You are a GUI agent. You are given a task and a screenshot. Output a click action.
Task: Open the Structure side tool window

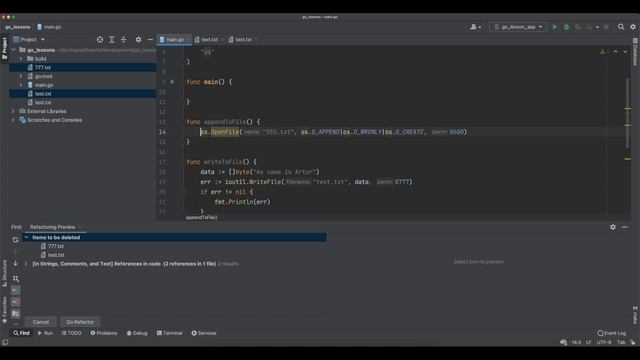coord(4,273)
